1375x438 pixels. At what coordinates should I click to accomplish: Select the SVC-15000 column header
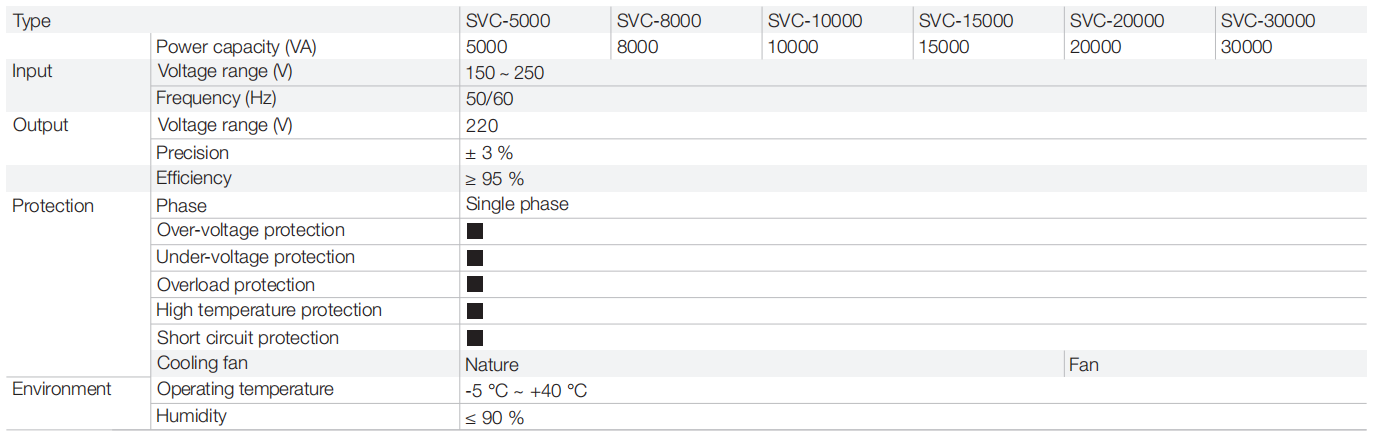966,21
